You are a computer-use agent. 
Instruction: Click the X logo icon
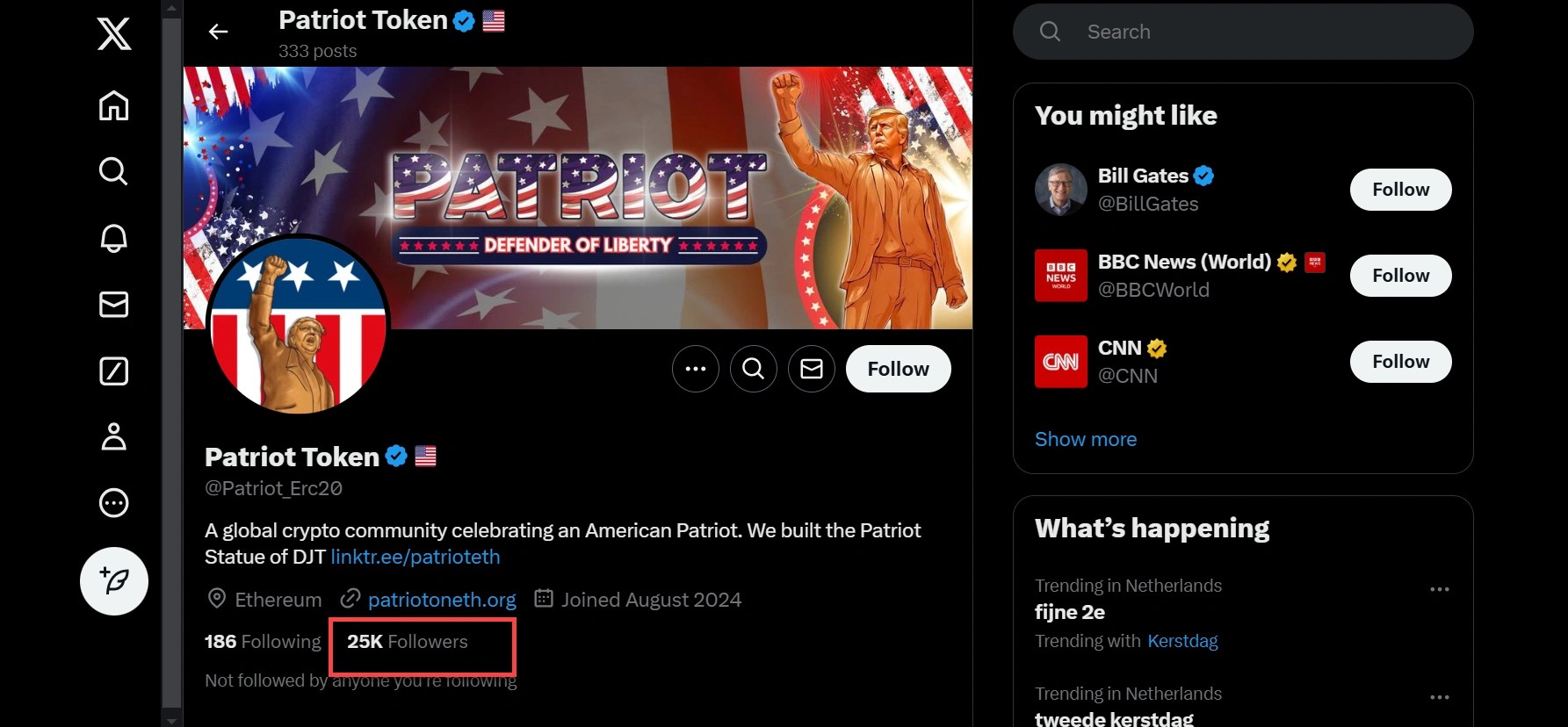coord(114,34)
